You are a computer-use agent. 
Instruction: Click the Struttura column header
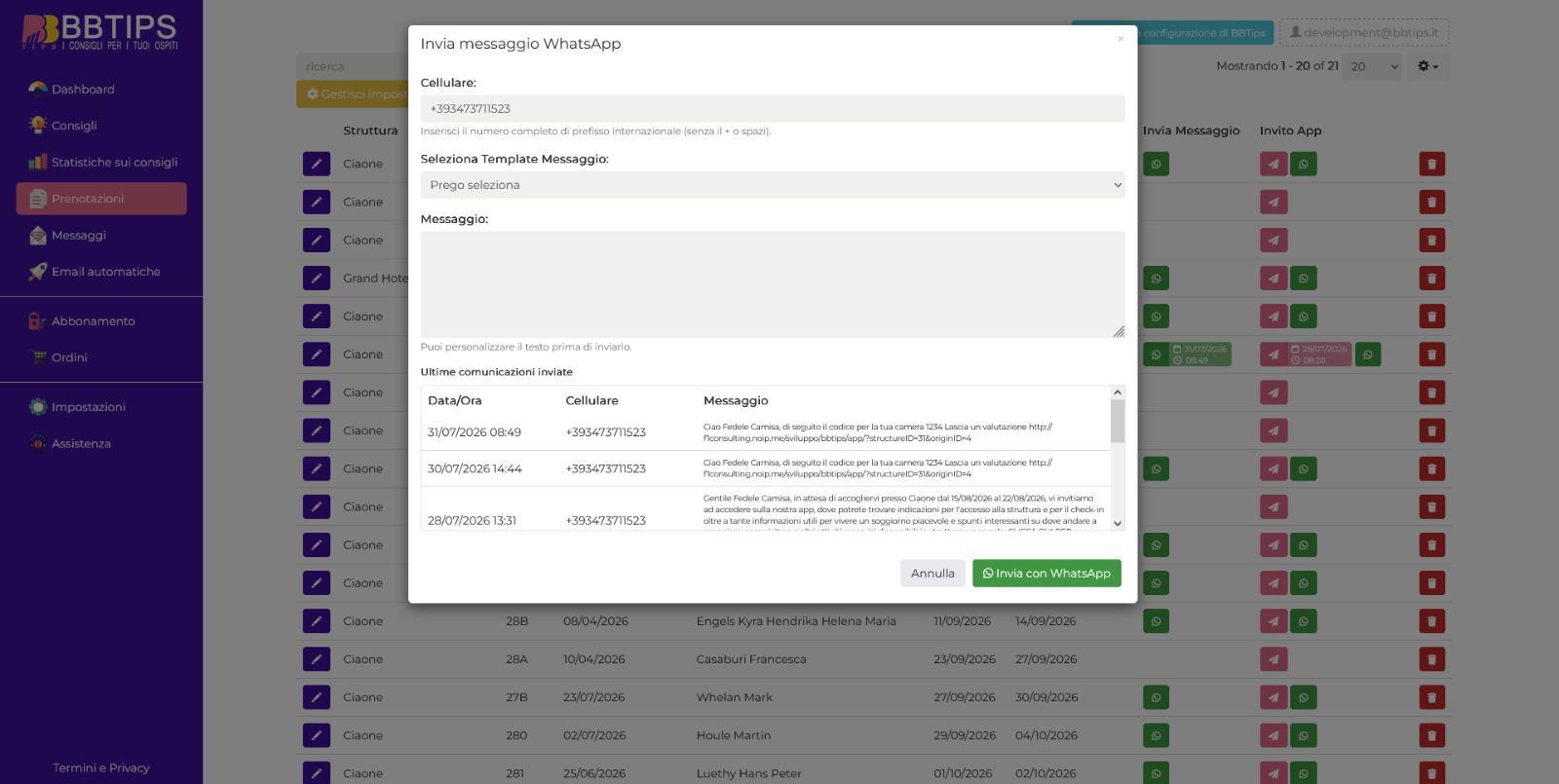click(x=370, y=131)
